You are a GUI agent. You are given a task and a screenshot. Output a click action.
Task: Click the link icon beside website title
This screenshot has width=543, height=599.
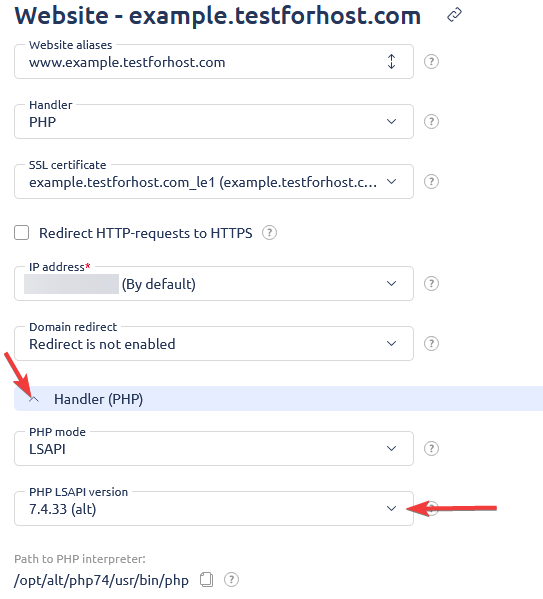(454, 15)
